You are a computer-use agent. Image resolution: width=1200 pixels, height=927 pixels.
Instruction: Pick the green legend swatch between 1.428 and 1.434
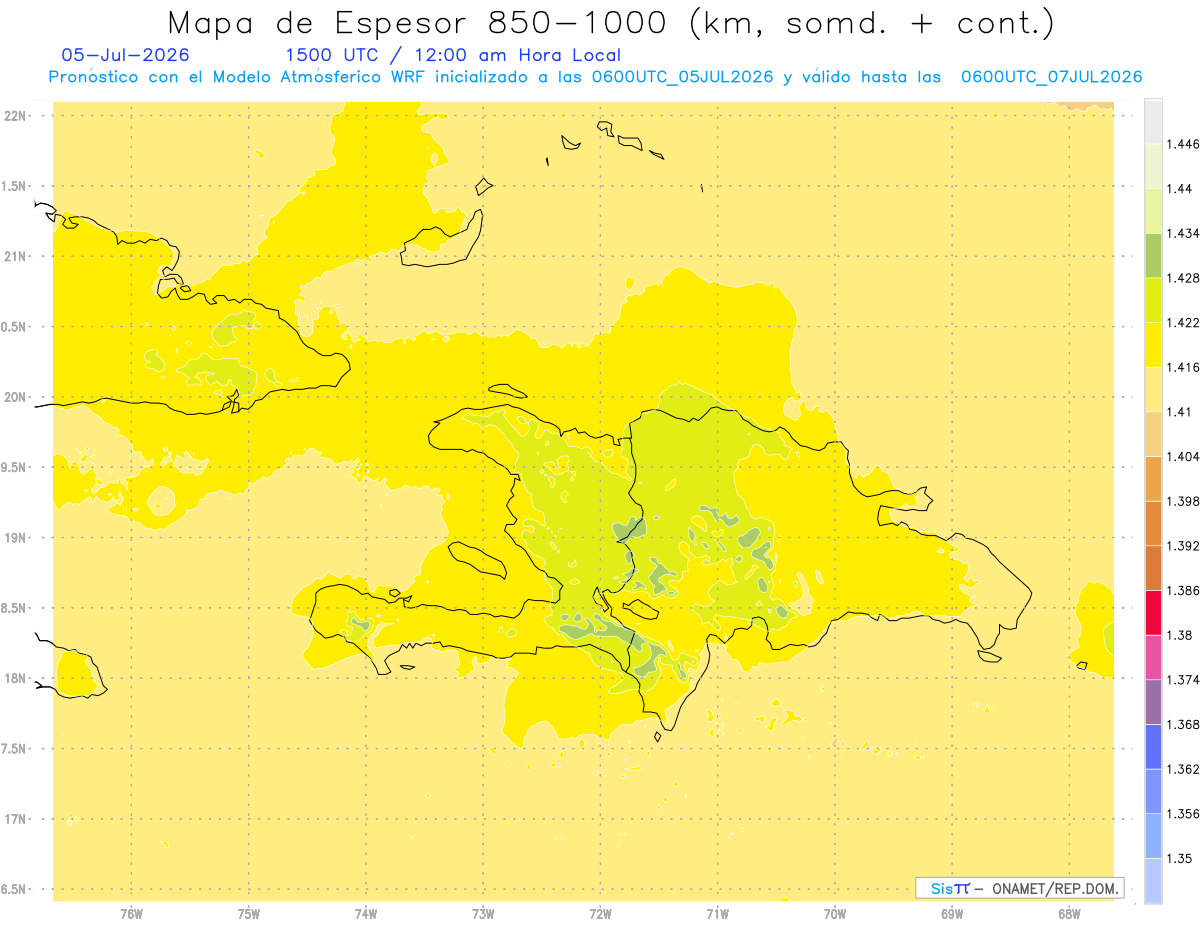click(1153, 255)
